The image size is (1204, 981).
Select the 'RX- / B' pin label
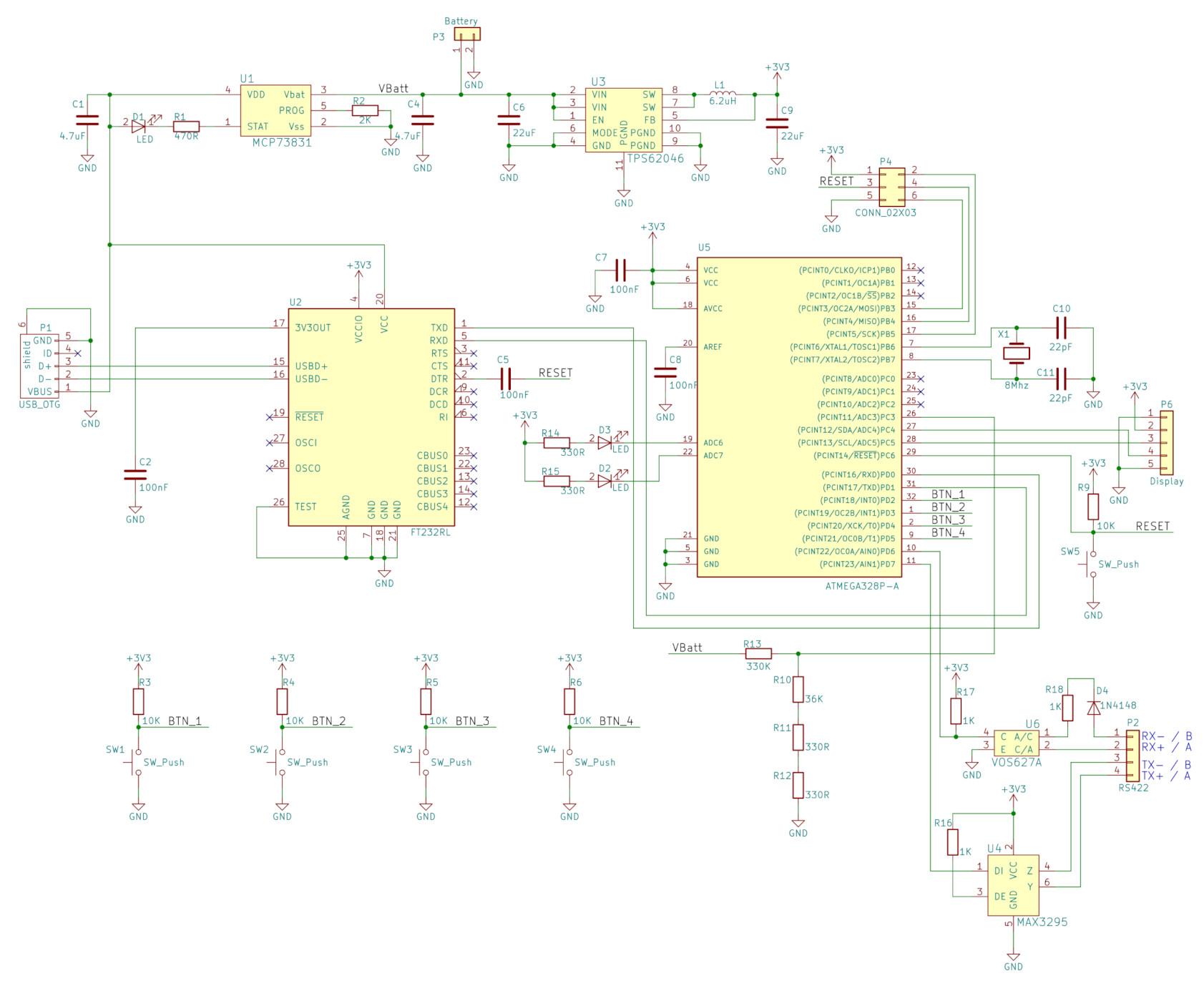[1167, 736]
